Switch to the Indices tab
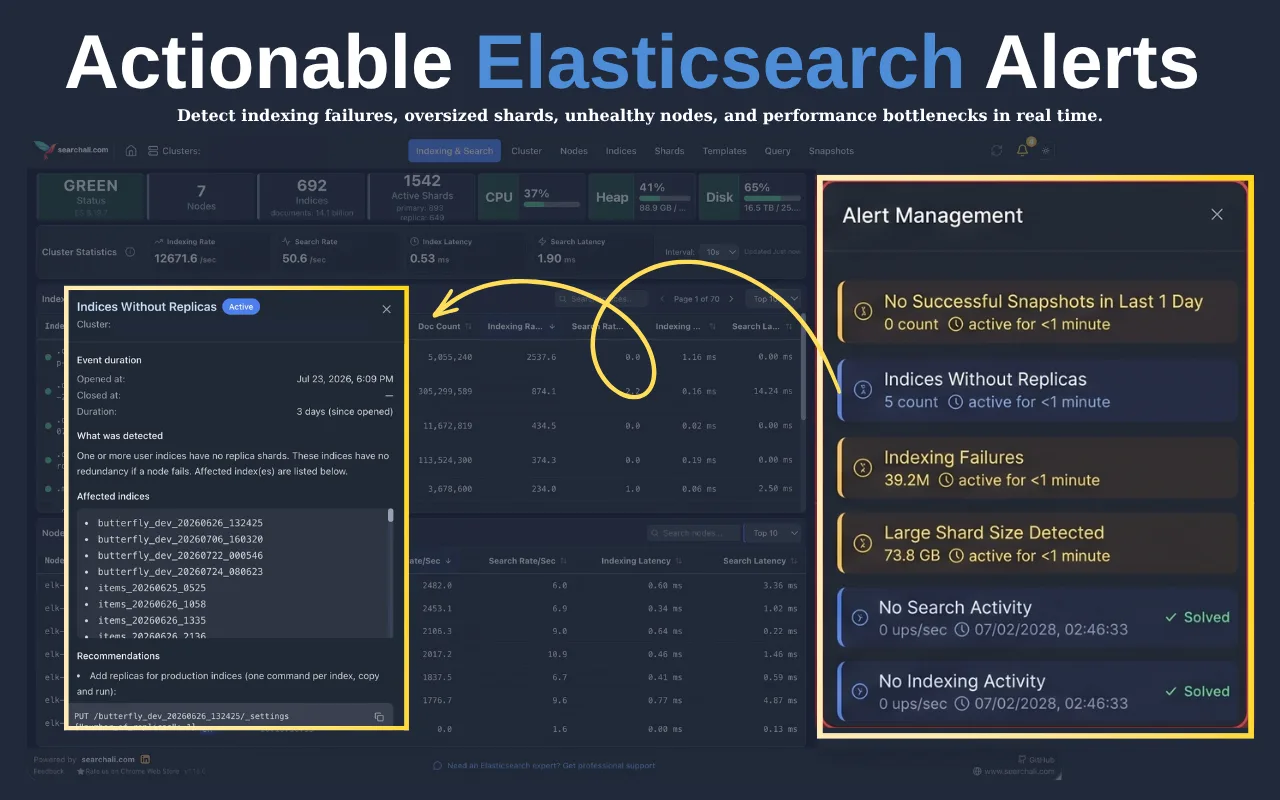This screenshot has height=800, width=1280. tap(621, 151)
